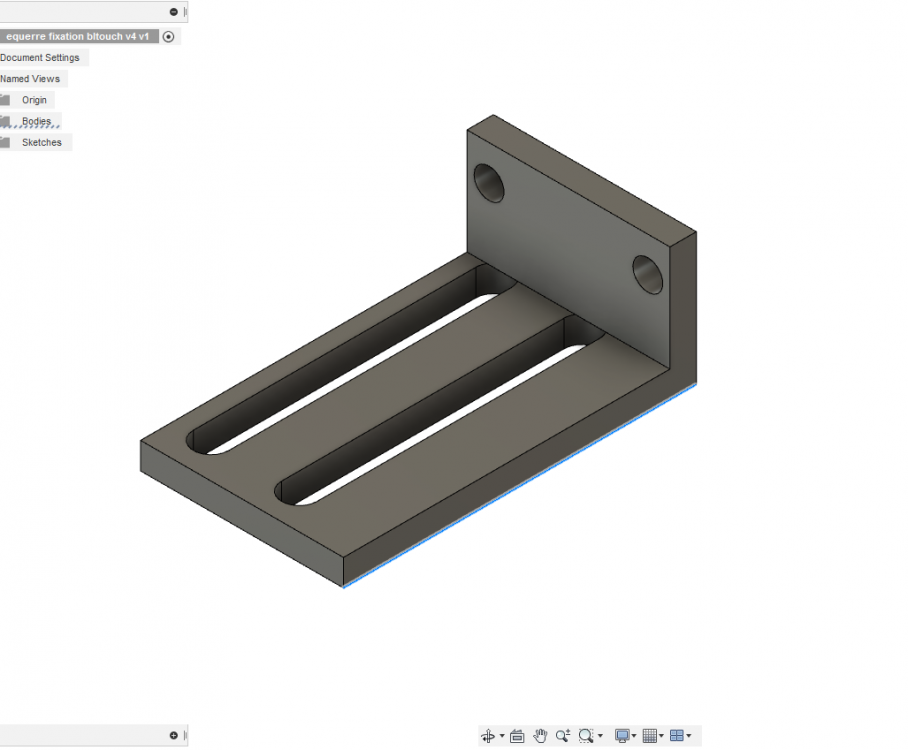This screenshot has height=750, width=908.
Task: Select the Zoom magnifier tool
Action: click(563, 736)
